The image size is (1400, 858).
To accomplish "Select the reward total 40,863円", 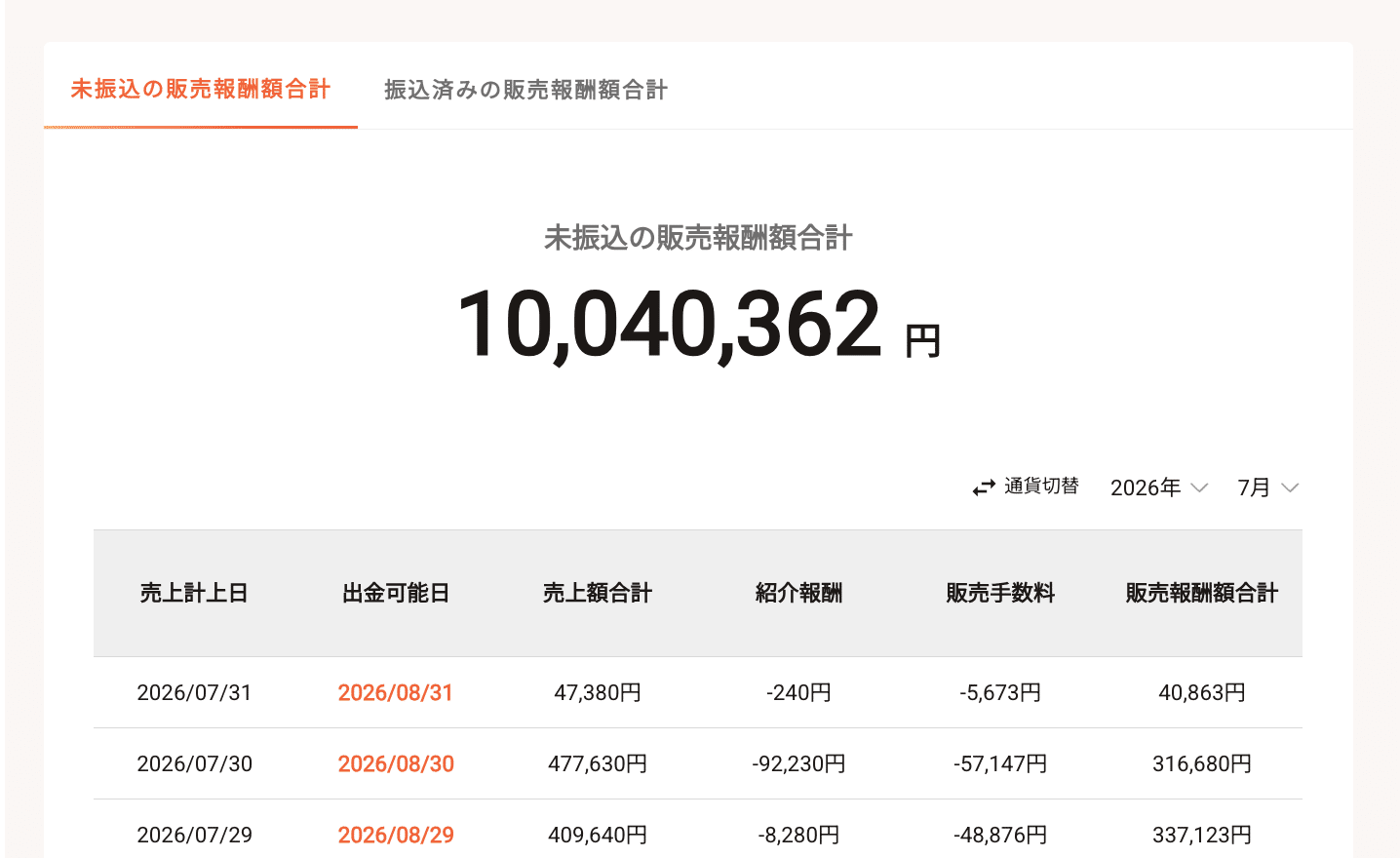I will (x=1202, y=692).
